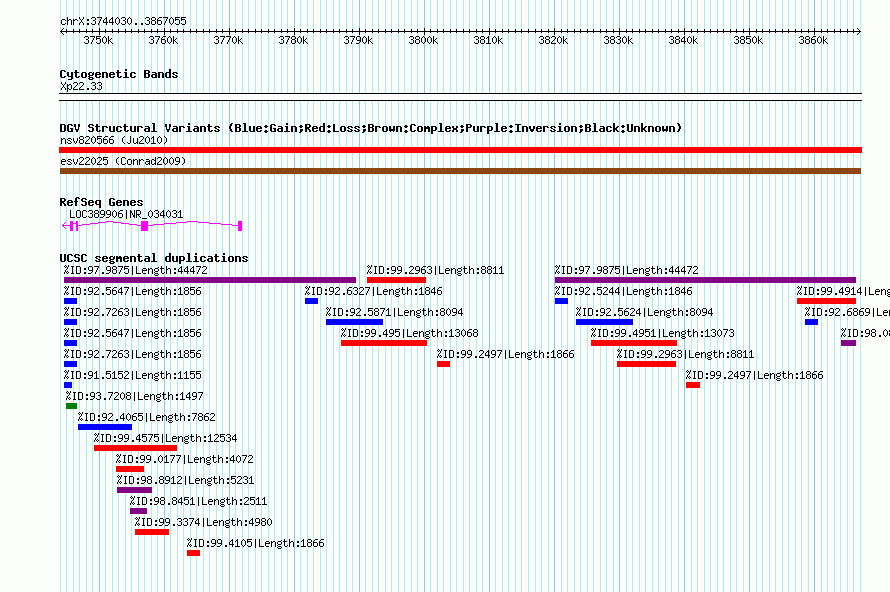The width and height of the screenshot is (890, 592).
Task: Click the %ID:92.5244|Length:1846 duplication label
Action: (624, 291)
